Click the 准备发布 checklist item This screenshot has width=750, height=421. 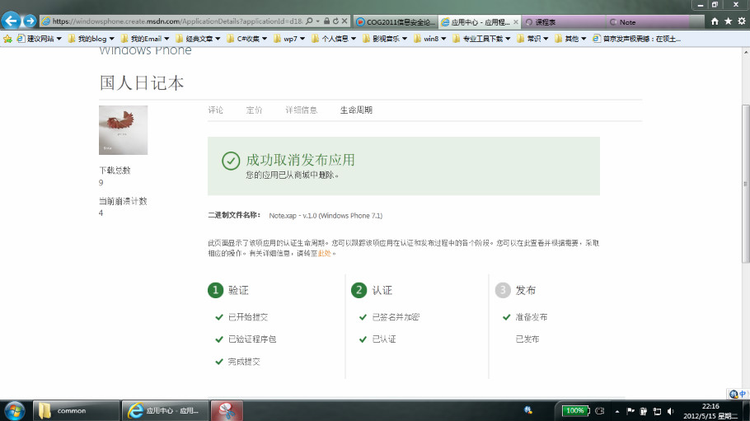click(531, 317)
